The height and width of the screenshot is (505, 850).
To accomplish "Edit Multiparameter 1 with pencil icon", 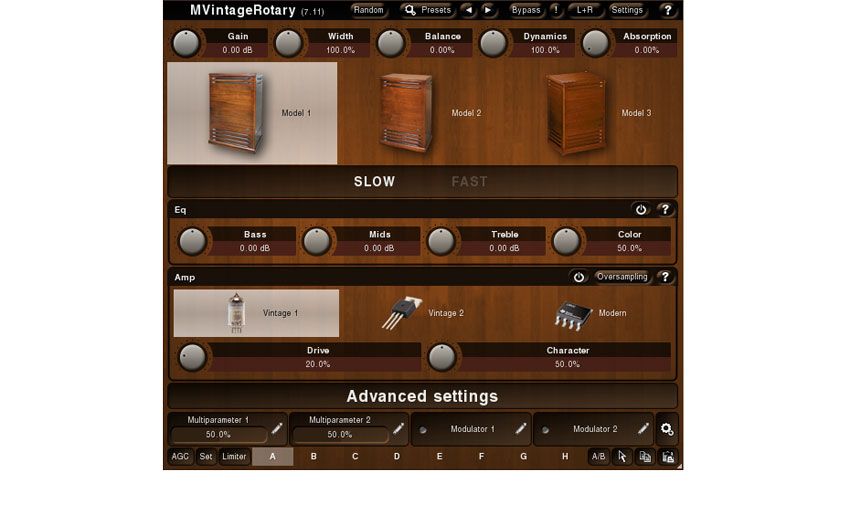I will 277,429.
